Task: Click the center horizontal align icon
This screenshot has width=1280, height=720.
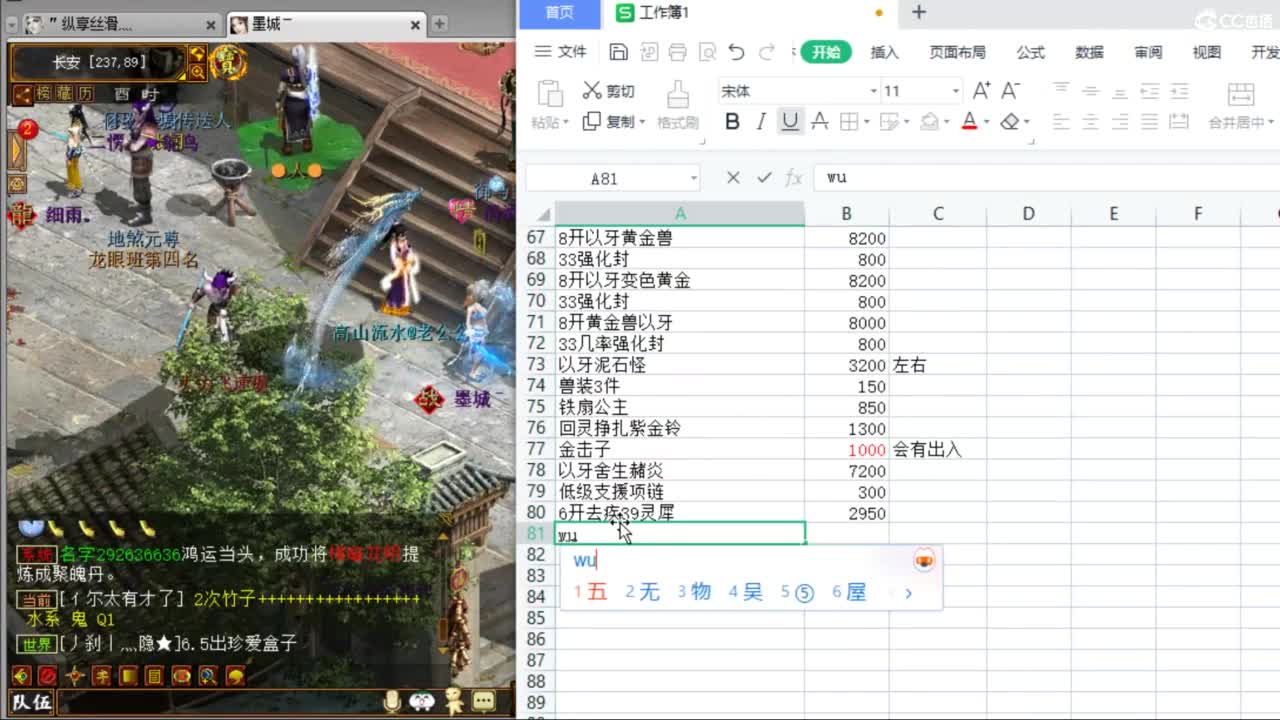Action: coord(1091,121)
